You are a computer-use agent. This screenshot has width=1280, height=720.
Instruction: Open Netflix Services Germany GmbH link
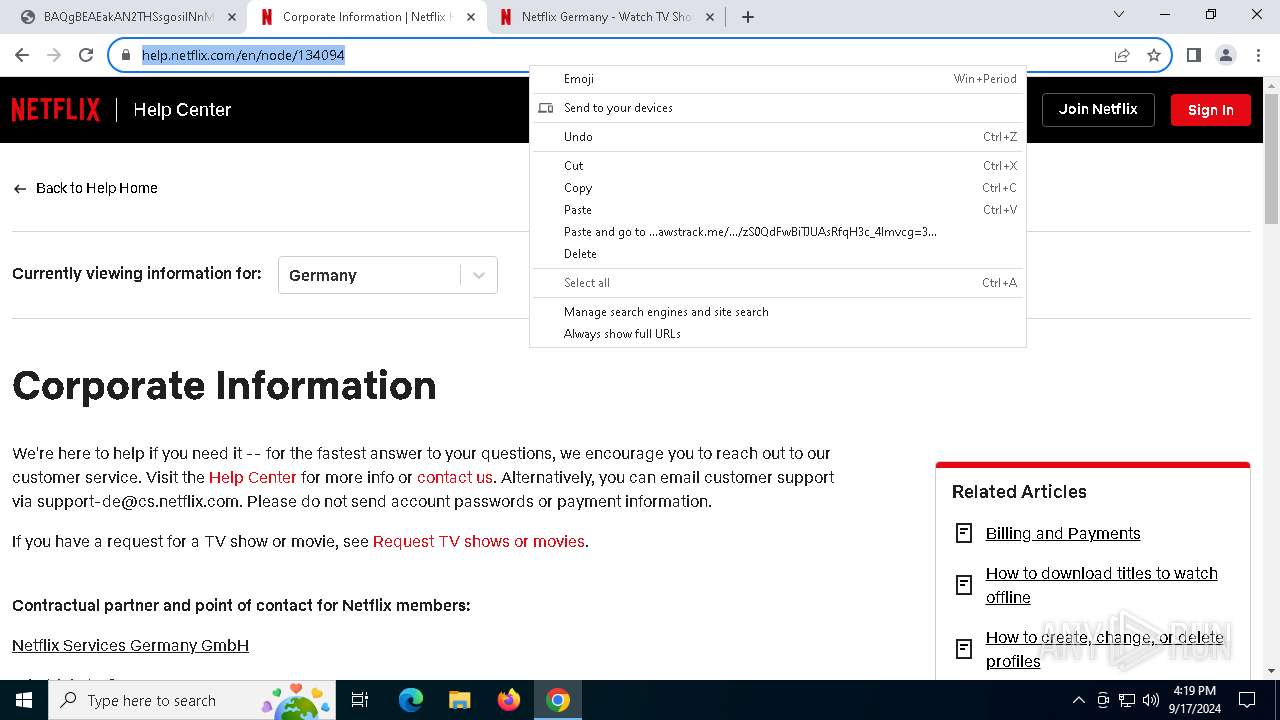130,645
